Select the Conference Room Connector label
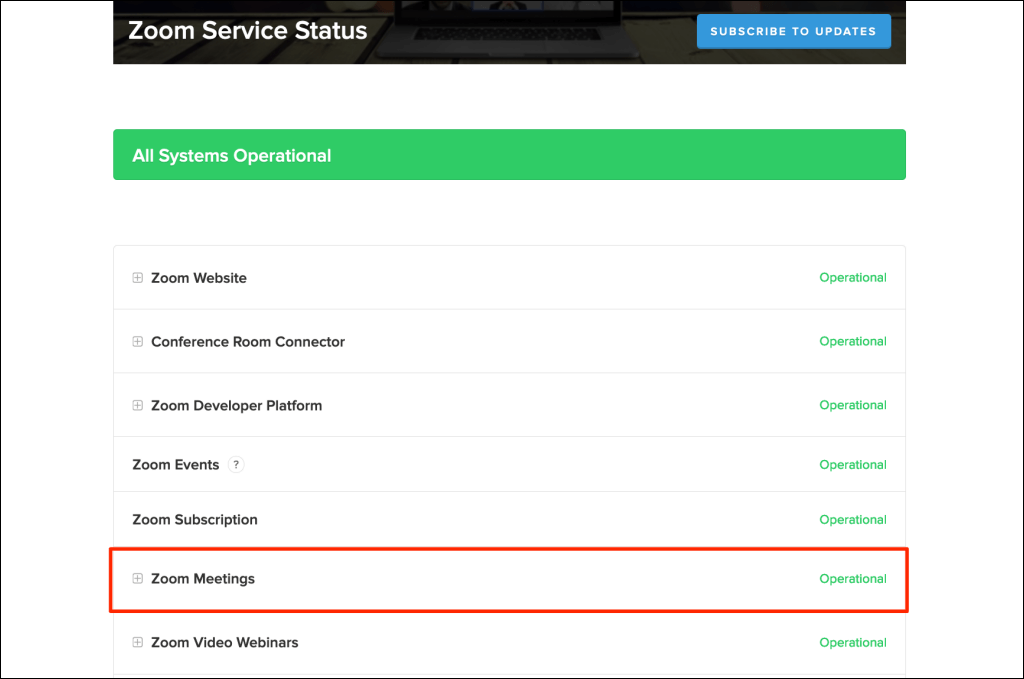 click(248, 342)
